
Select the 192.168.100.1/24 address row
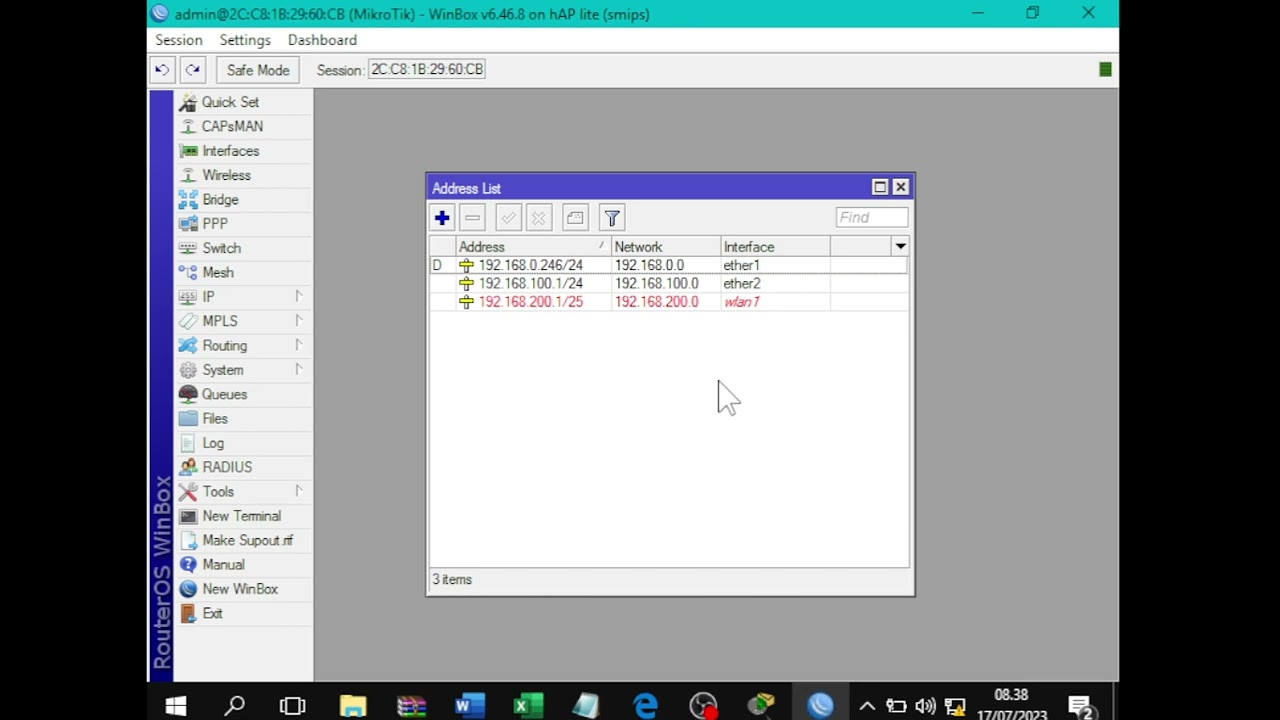pyautogui.click(x=668, y=283)
